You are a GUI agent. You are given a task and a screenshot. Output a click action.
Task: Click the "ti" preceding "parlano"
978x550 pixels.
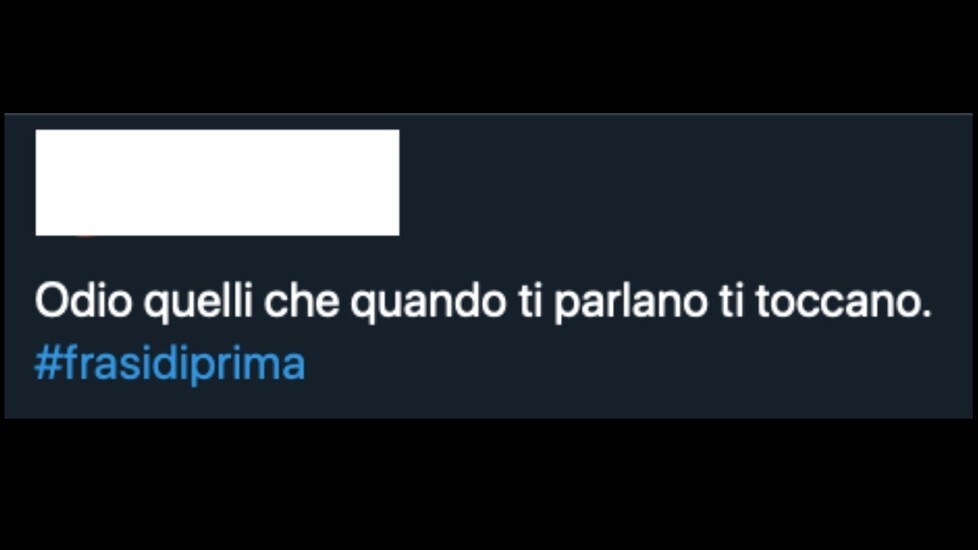coord(530,301)
